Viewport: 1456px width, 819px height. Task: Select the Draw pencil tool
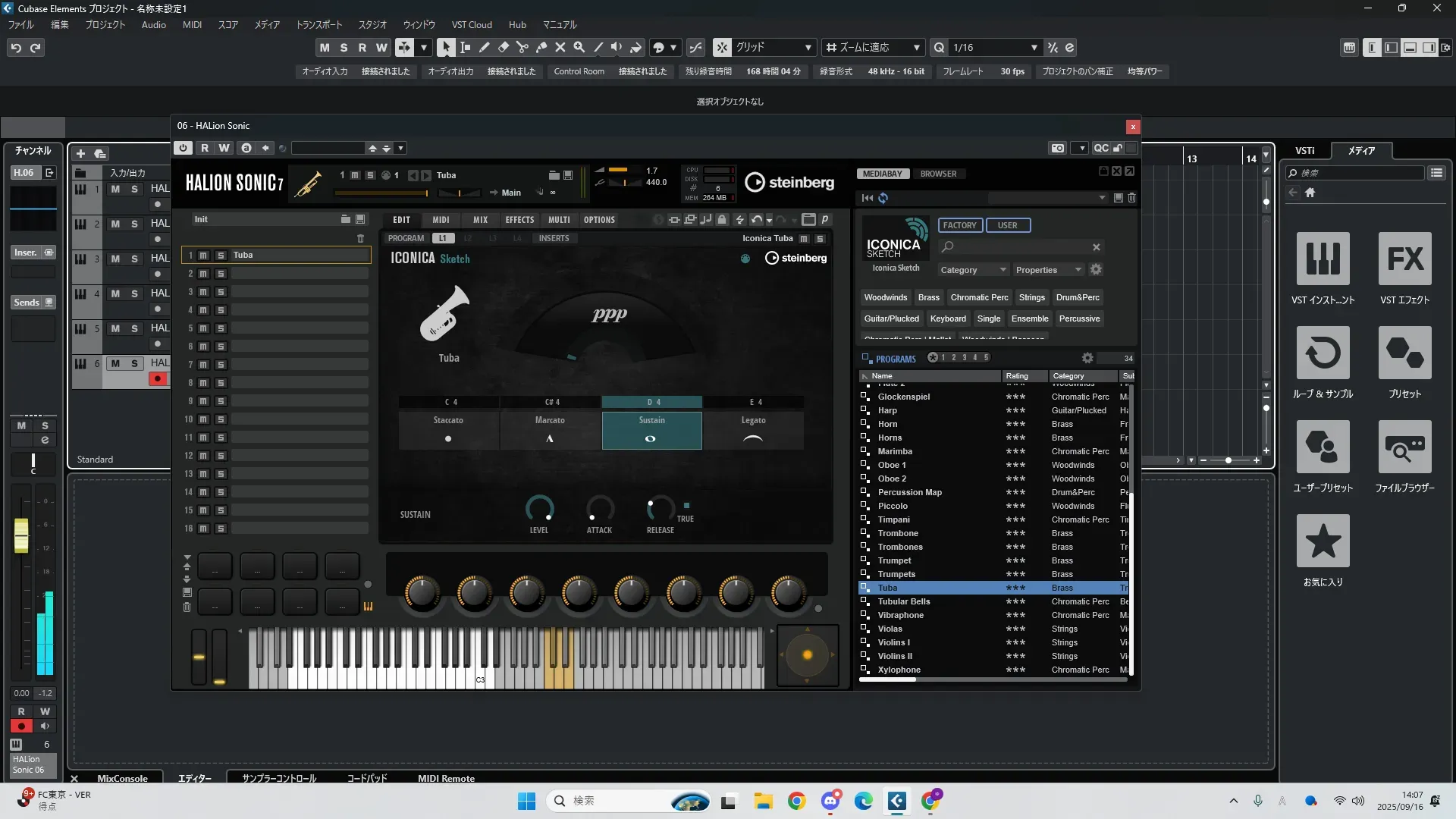coord(485,47)
